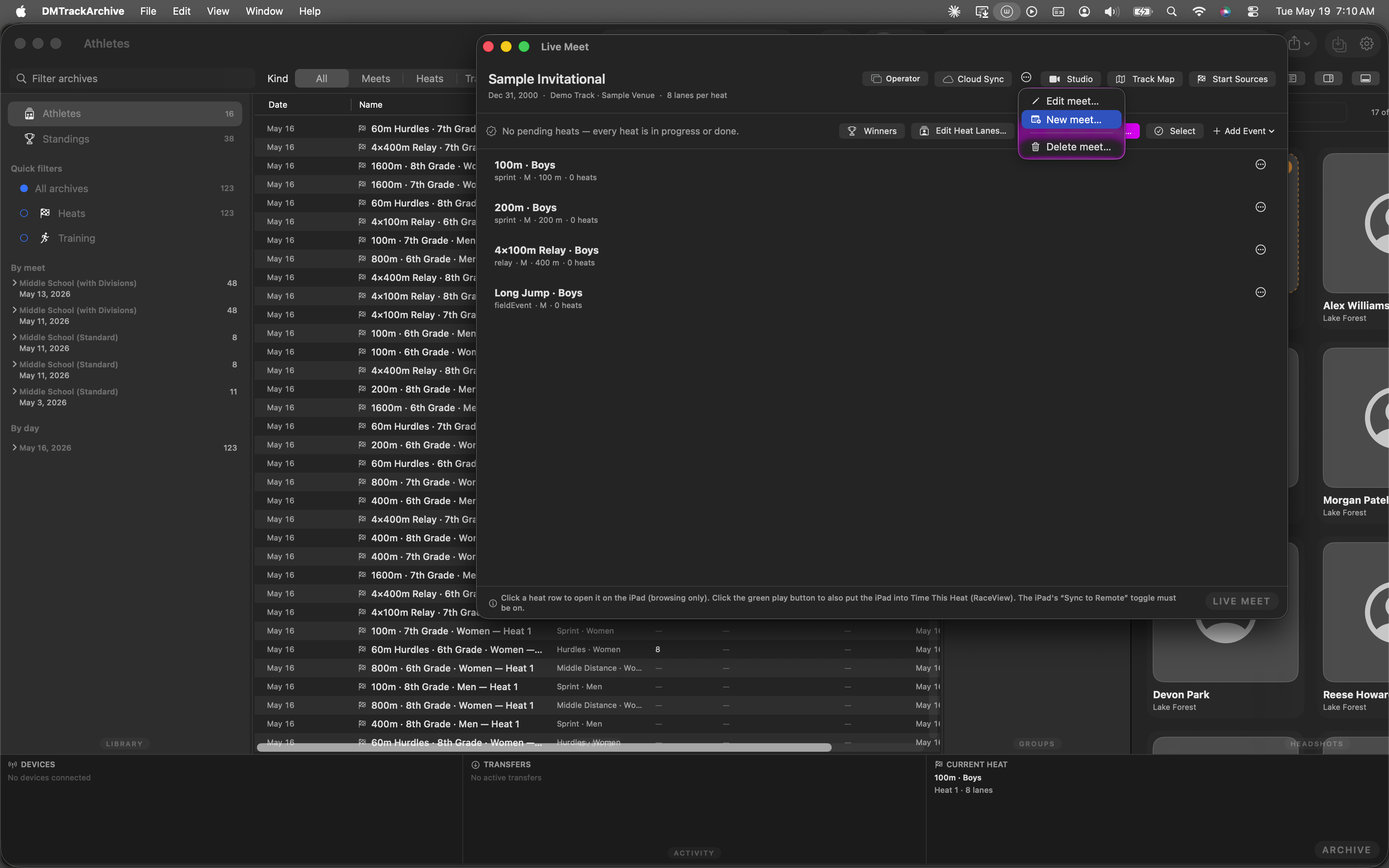Open Edit Heat Lanes dialog

963,131
